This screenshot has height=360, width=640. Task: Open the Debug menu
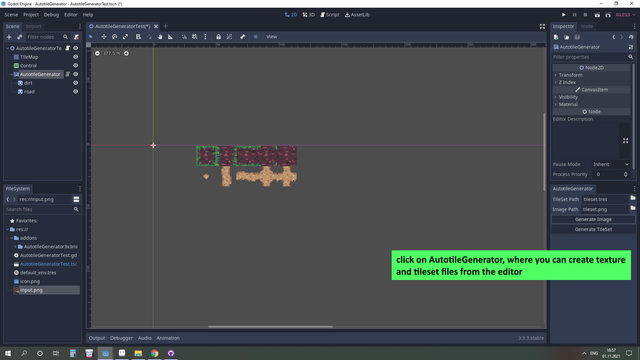coord(51,15)
